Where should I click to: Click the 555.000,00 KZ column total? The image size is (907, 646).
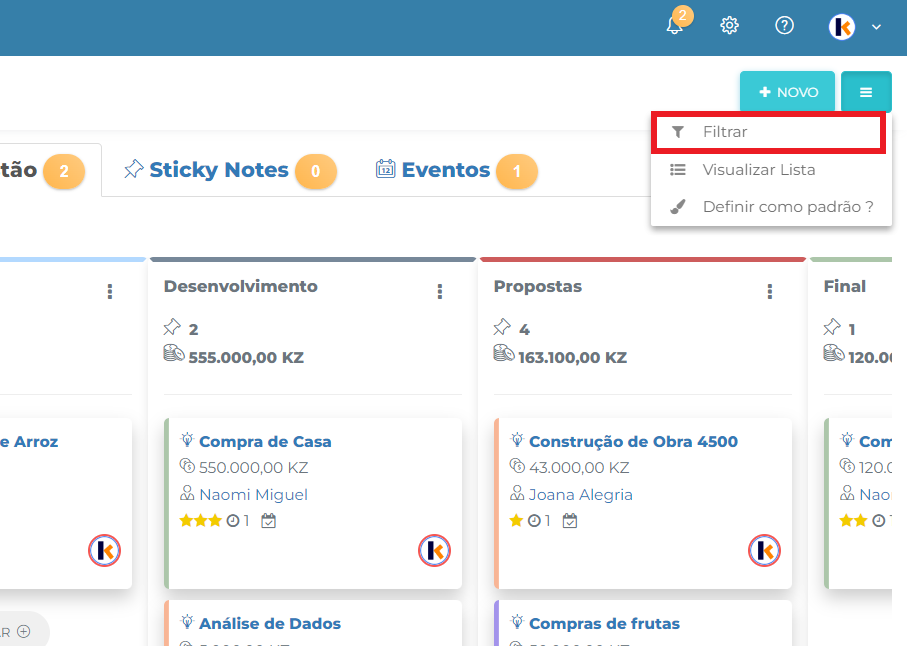(246, 357)
